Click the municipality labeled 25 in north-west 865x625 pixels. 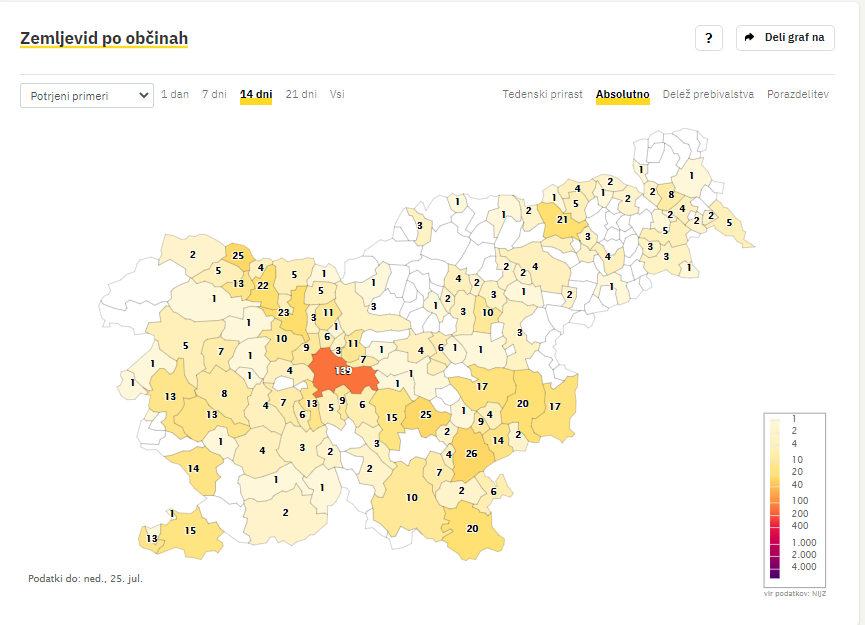click(238, 256)
